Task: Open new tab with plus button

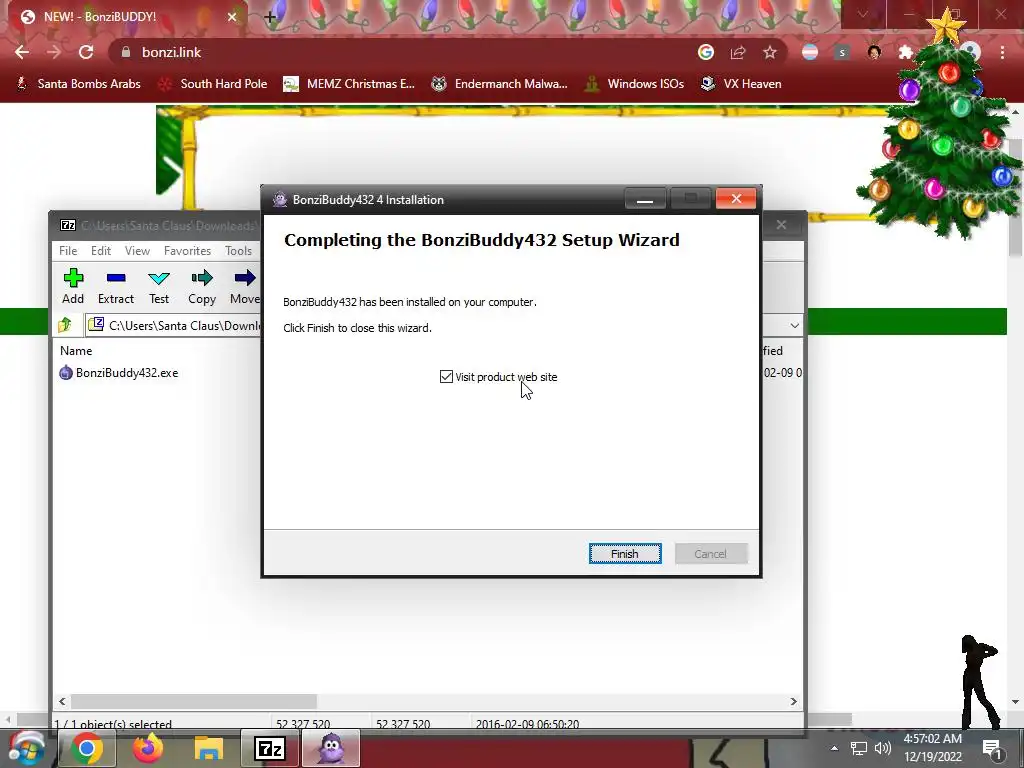Action: 270,17
